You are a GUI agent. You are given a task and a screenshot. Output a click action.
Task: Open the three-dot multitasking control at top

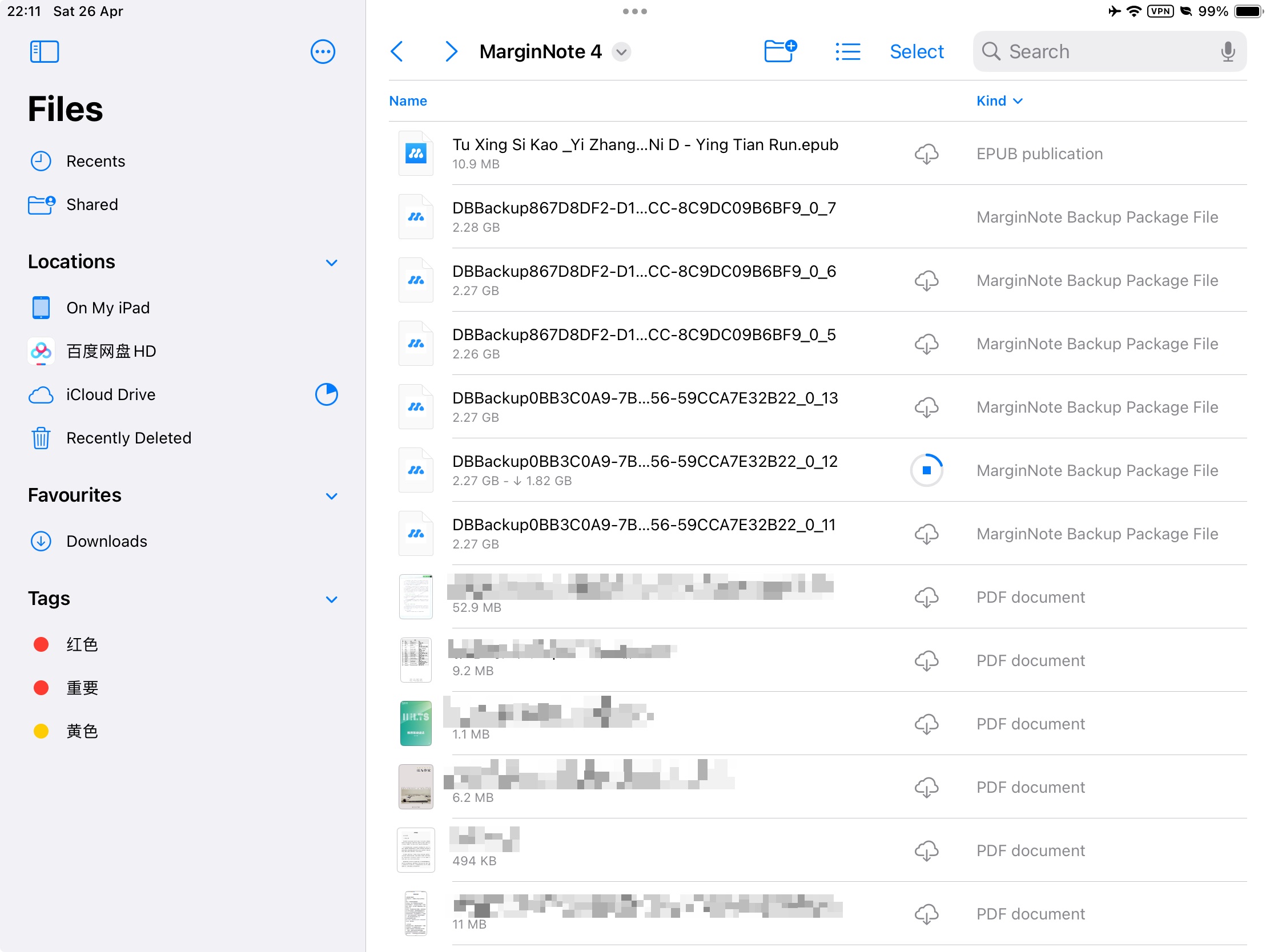pyautogui.click(x=634, y=11)
